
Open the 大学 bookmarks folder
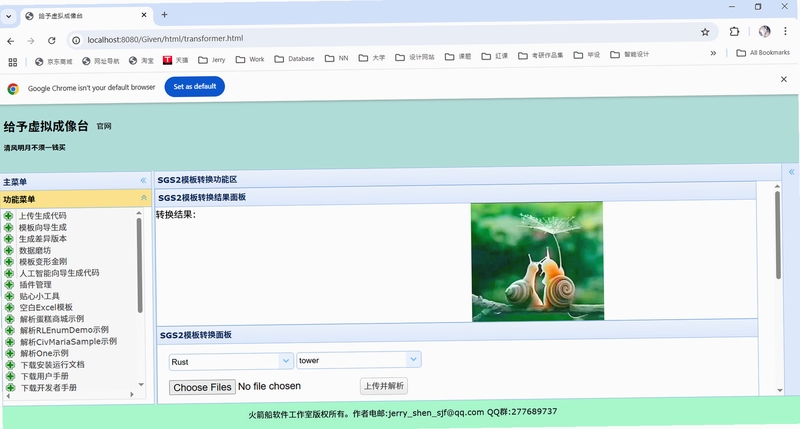371,58
